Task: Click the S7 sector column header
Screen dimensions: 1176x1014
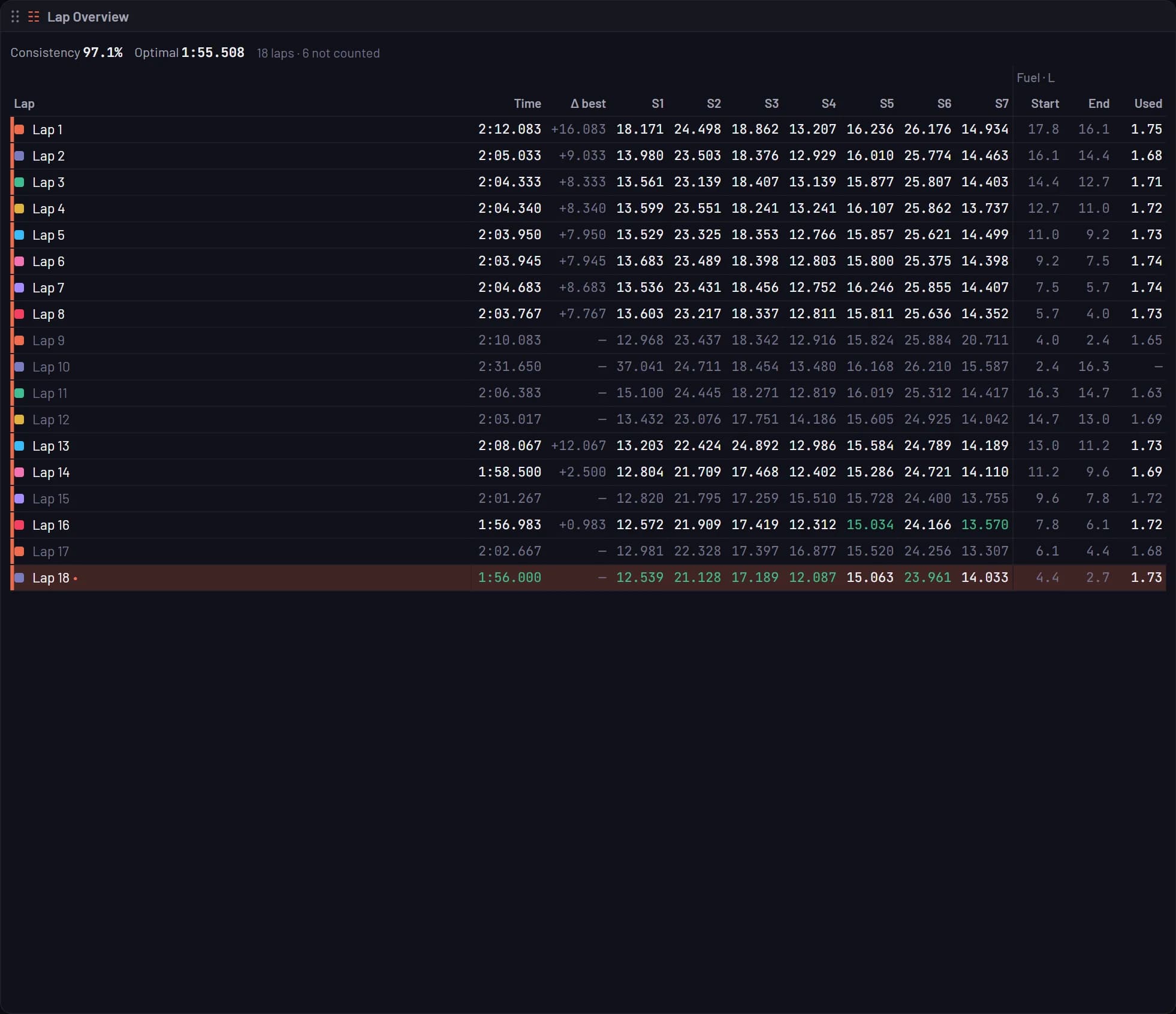Action: (x=1002, y=104)
